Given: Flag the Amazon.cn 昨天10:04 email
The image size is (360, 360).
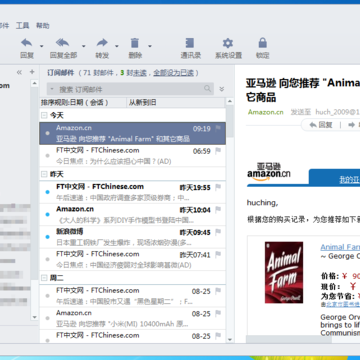Looking at the screenshot, I should (218, 210).
